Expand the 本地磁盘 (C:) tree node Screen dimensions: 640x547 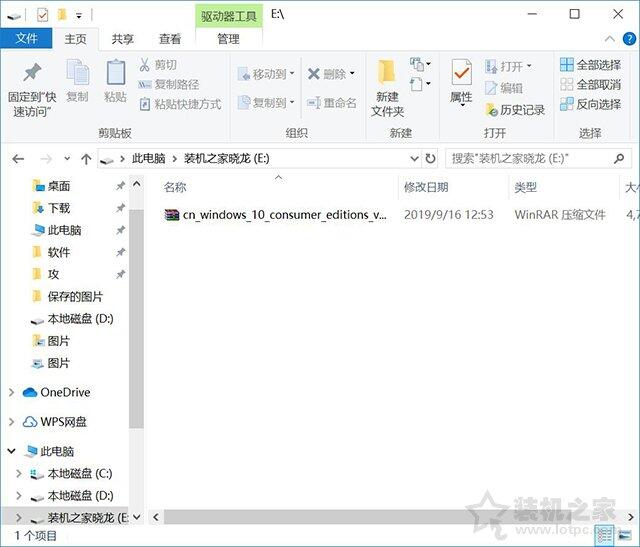[18, 474]
